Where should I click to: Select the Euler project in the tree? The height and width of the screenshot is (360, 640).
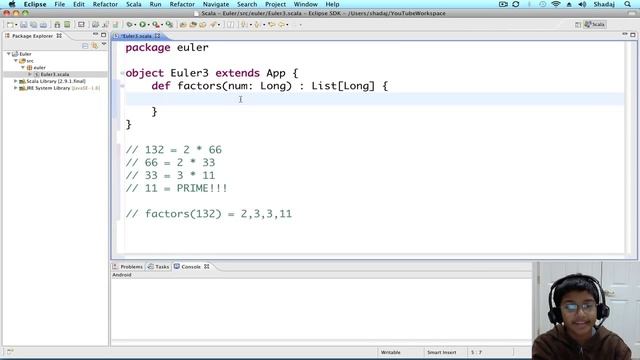pos(25,53)
